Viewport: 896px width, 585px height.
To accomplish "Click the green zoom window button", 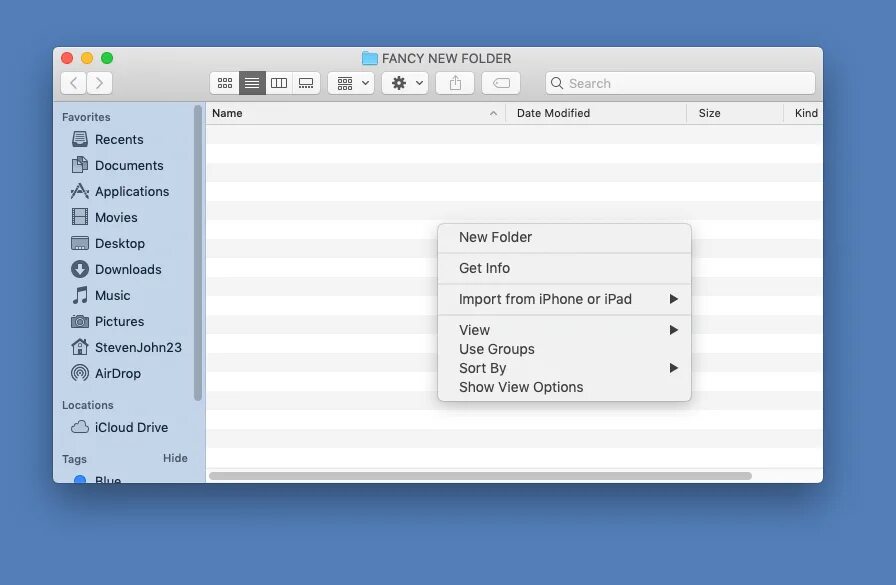I will pos(107,58).
